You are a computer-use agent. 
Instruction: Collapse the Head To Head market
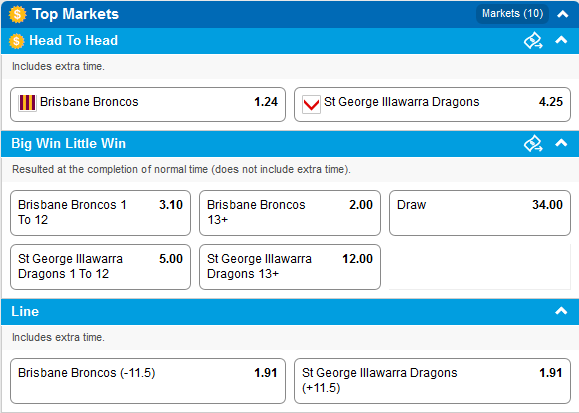coord(561,40)
